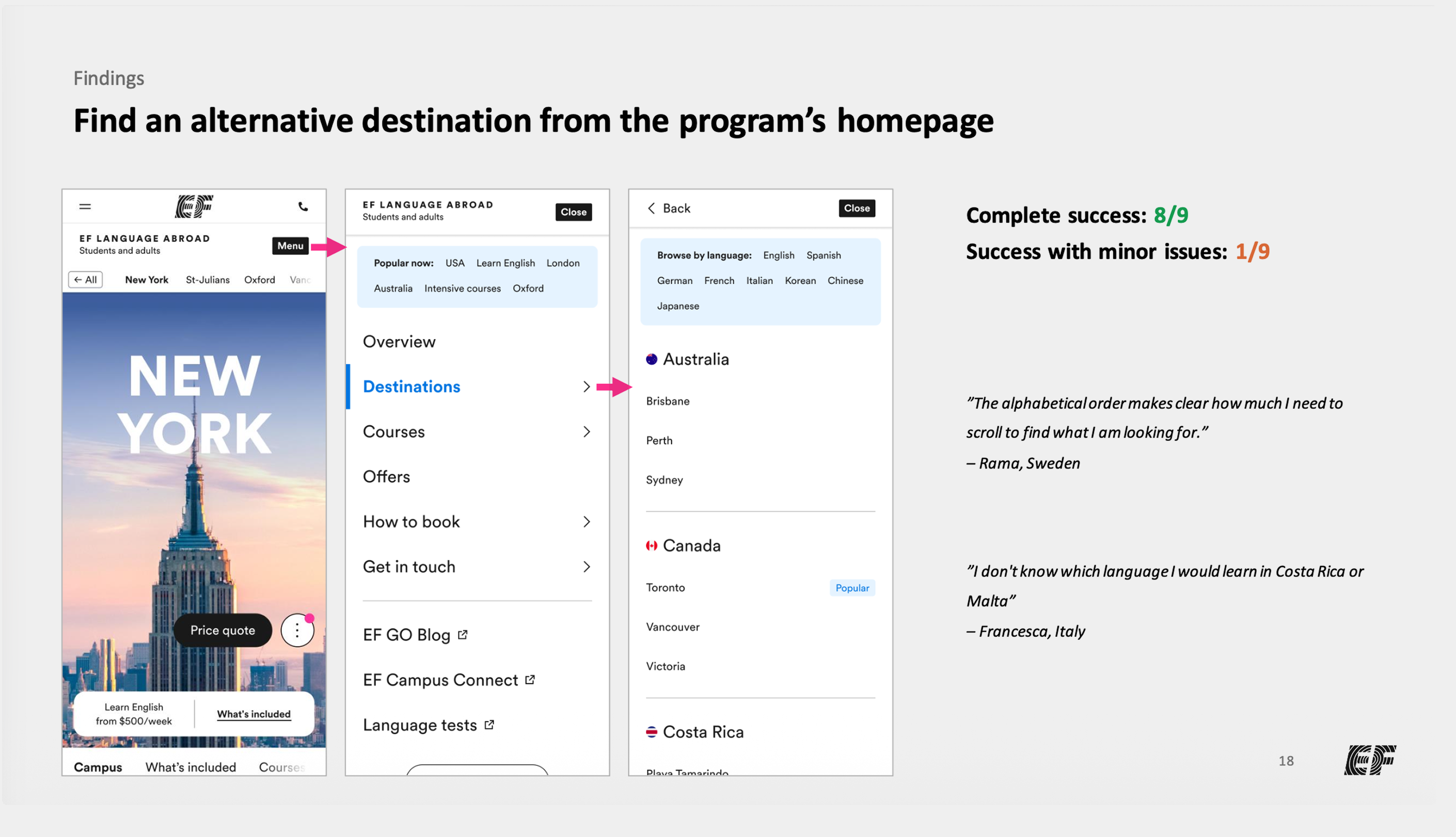Select Brisbane under Australia
The height and width of the screenshot is (837, 1456).
pos(668,401)
